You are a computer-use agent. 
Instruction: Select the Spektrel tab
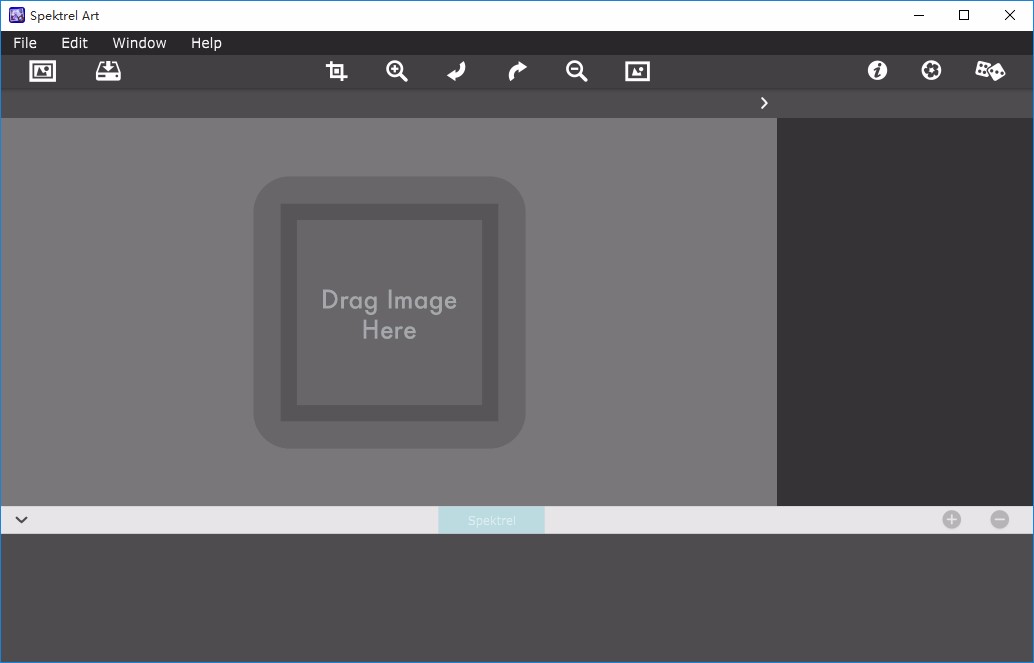(x=491, y=520)
